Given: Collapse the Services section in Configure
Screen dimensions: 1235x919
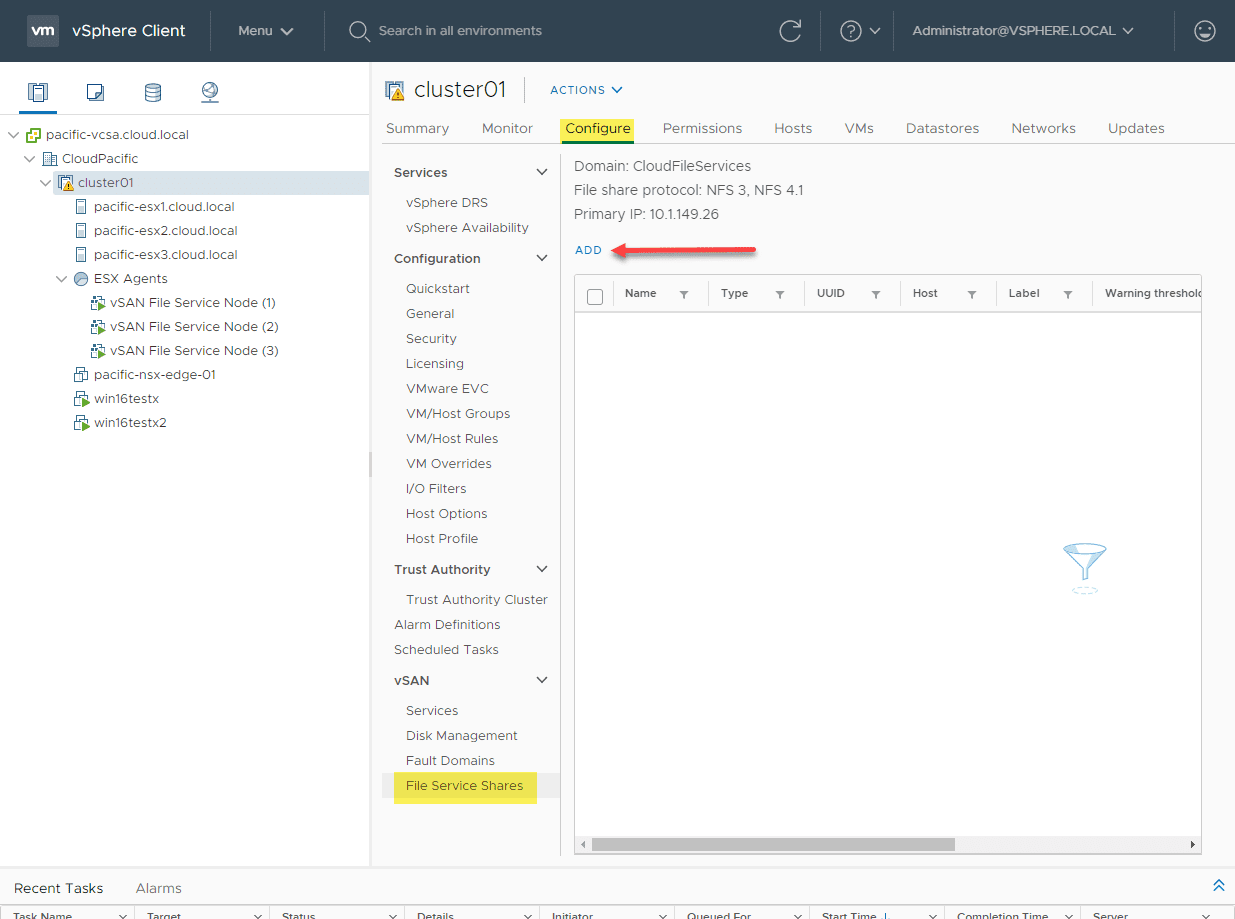Looking at the screenshot, I should (541, 172).
